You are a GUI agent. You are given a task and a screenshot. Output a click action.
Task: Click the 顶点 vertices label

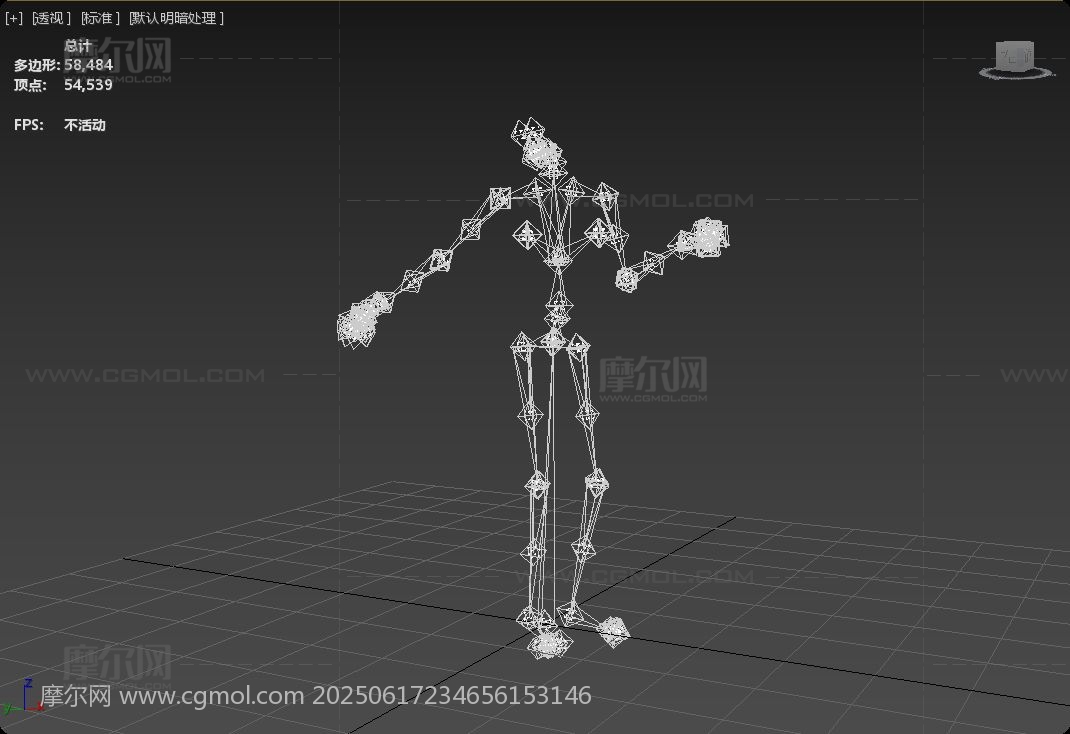[x=30, y=85]
